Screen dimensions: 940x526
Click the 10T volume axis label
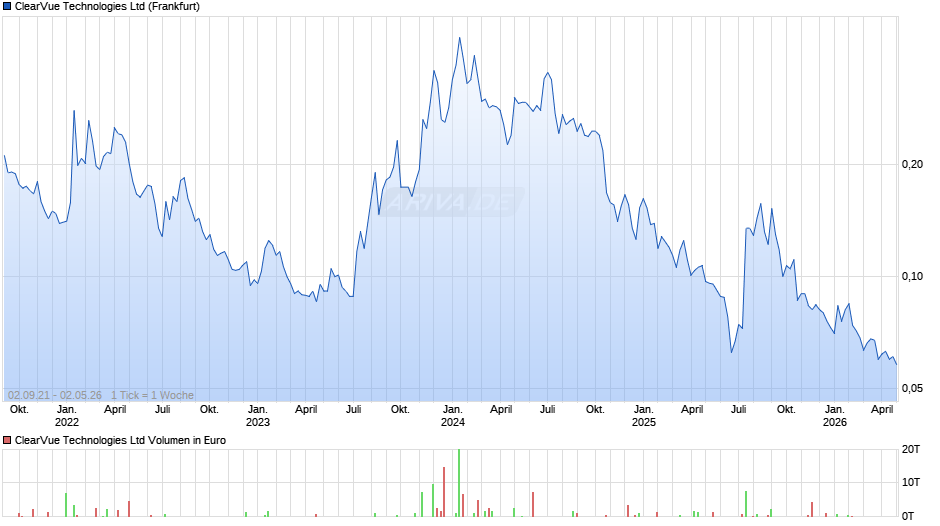(x=911, y=483)
